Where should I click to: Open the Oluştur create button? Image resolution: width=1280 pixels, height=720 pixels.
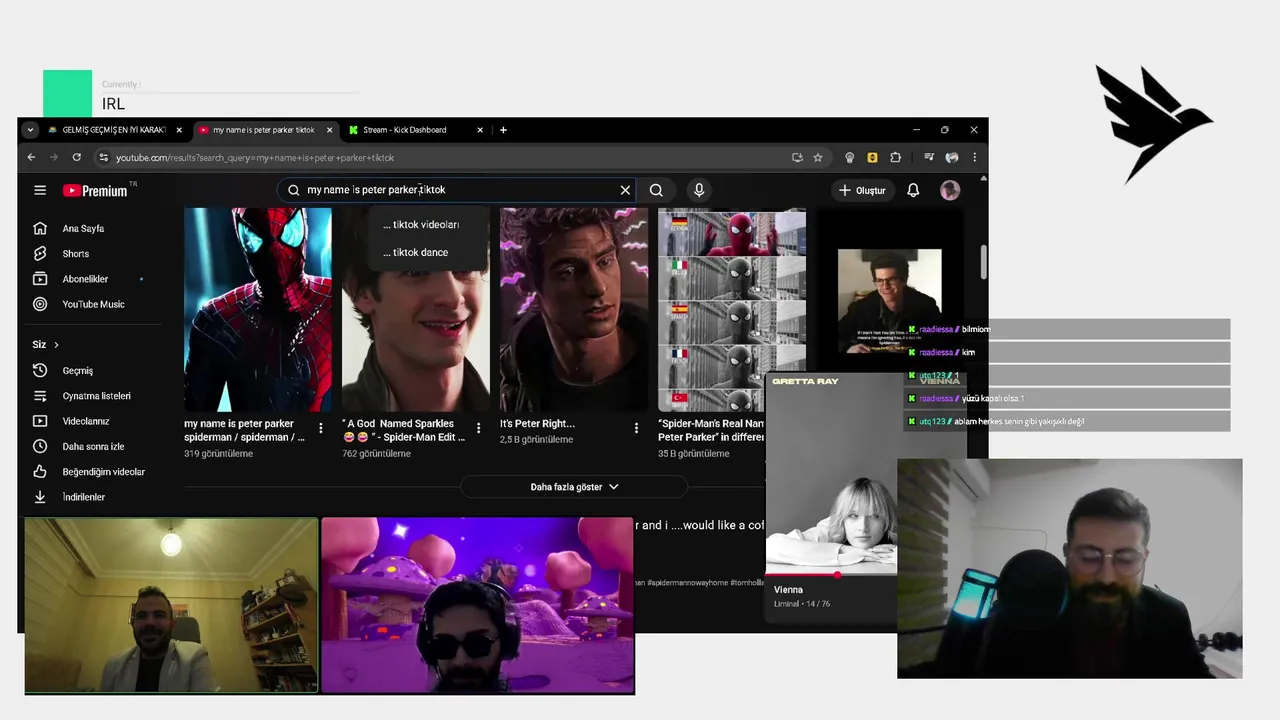[862, 190]
